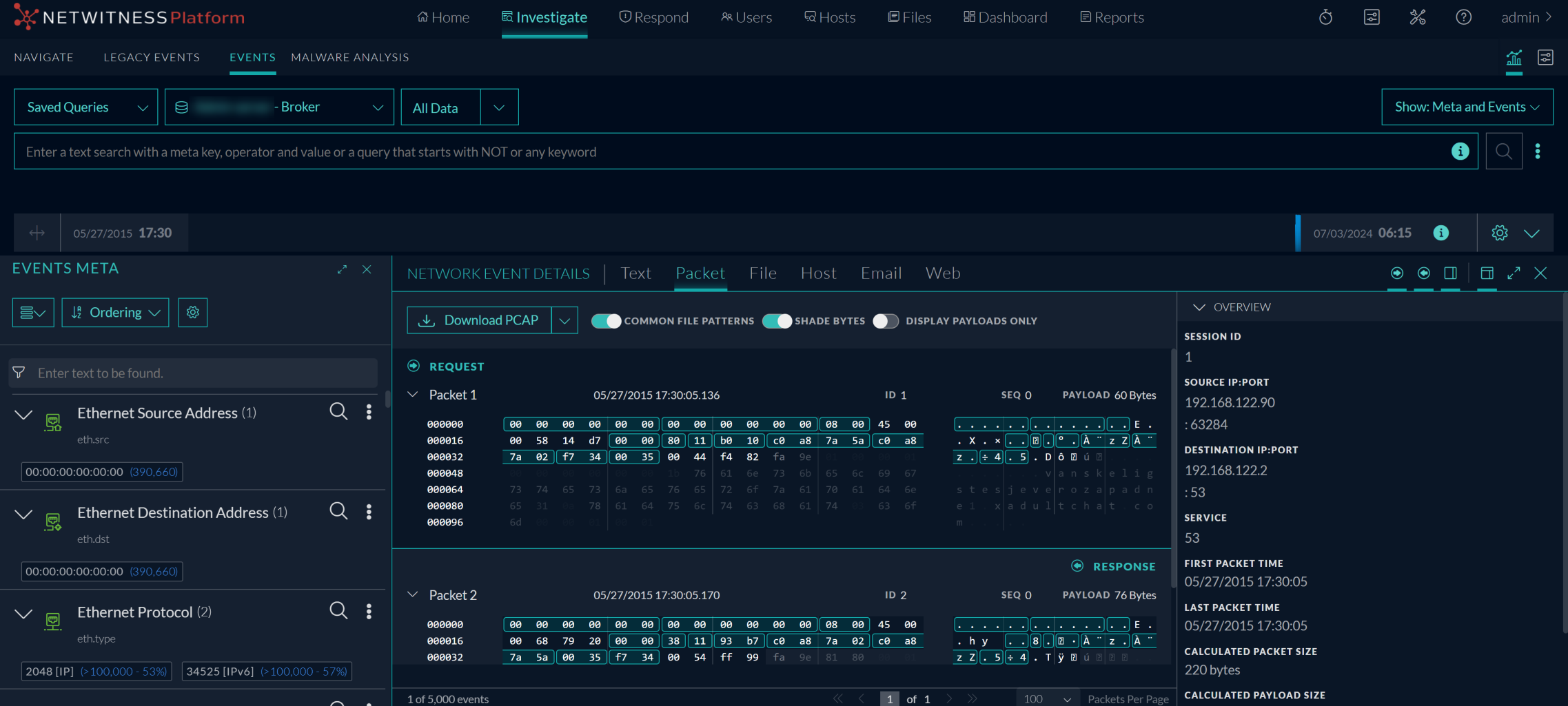The width and height of the screenshot is (1568, 706).
Task: Open time range settings gear icon
Action: (1499, 233)
